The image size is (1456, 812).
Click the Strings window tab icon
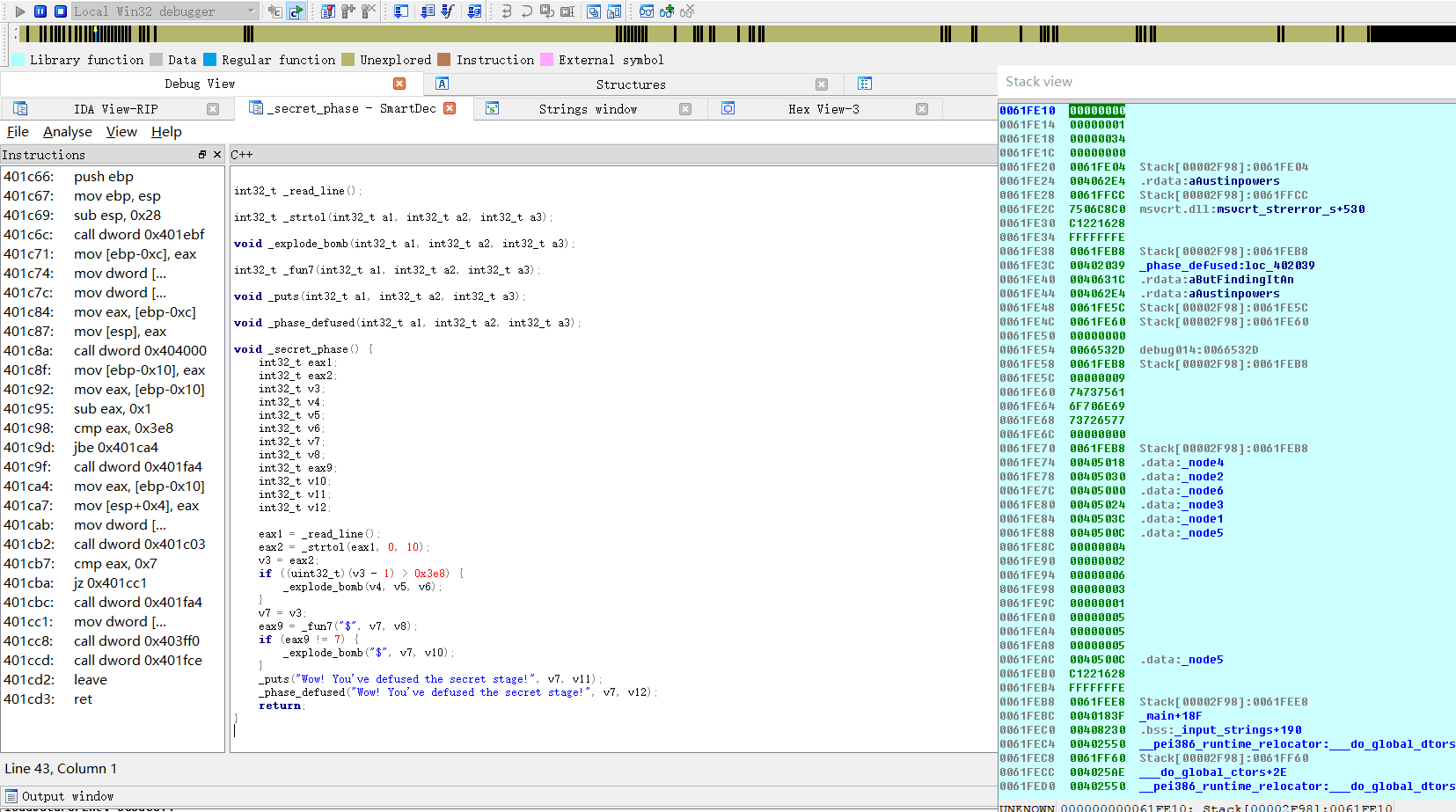493,108
